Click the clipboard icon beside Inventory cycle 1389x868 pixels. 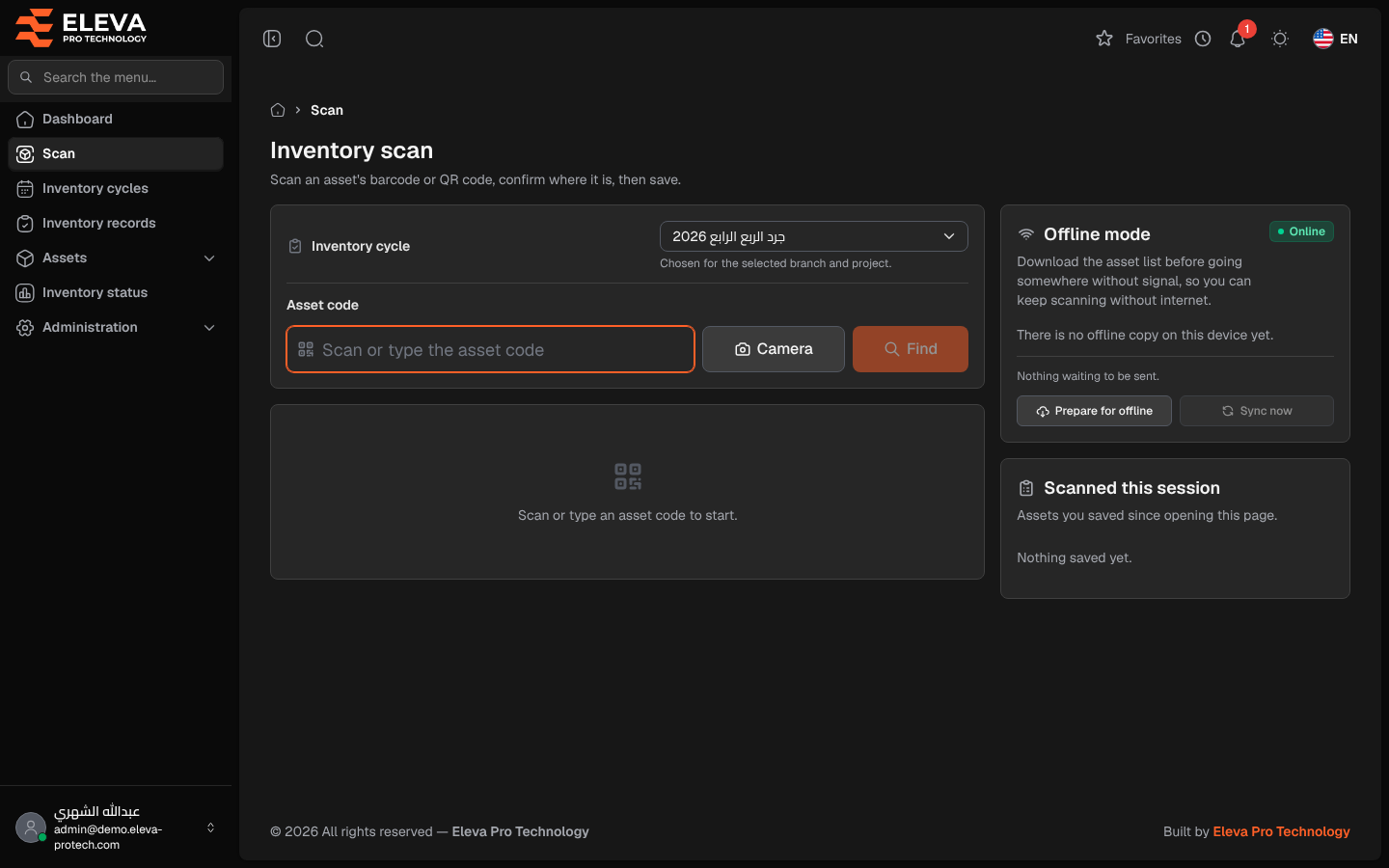295,246
